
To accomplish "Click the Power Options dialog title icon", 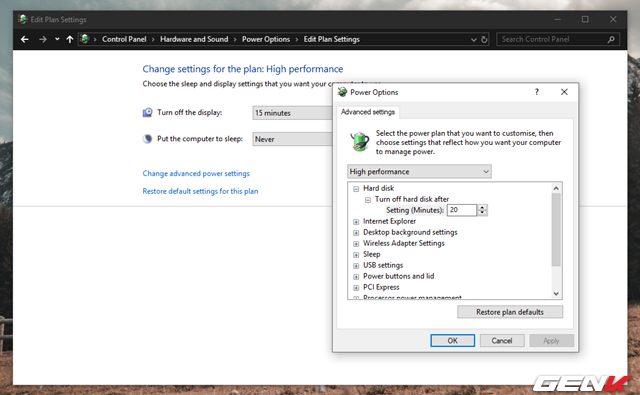I will pyautogui.click(x=342, y=92).
